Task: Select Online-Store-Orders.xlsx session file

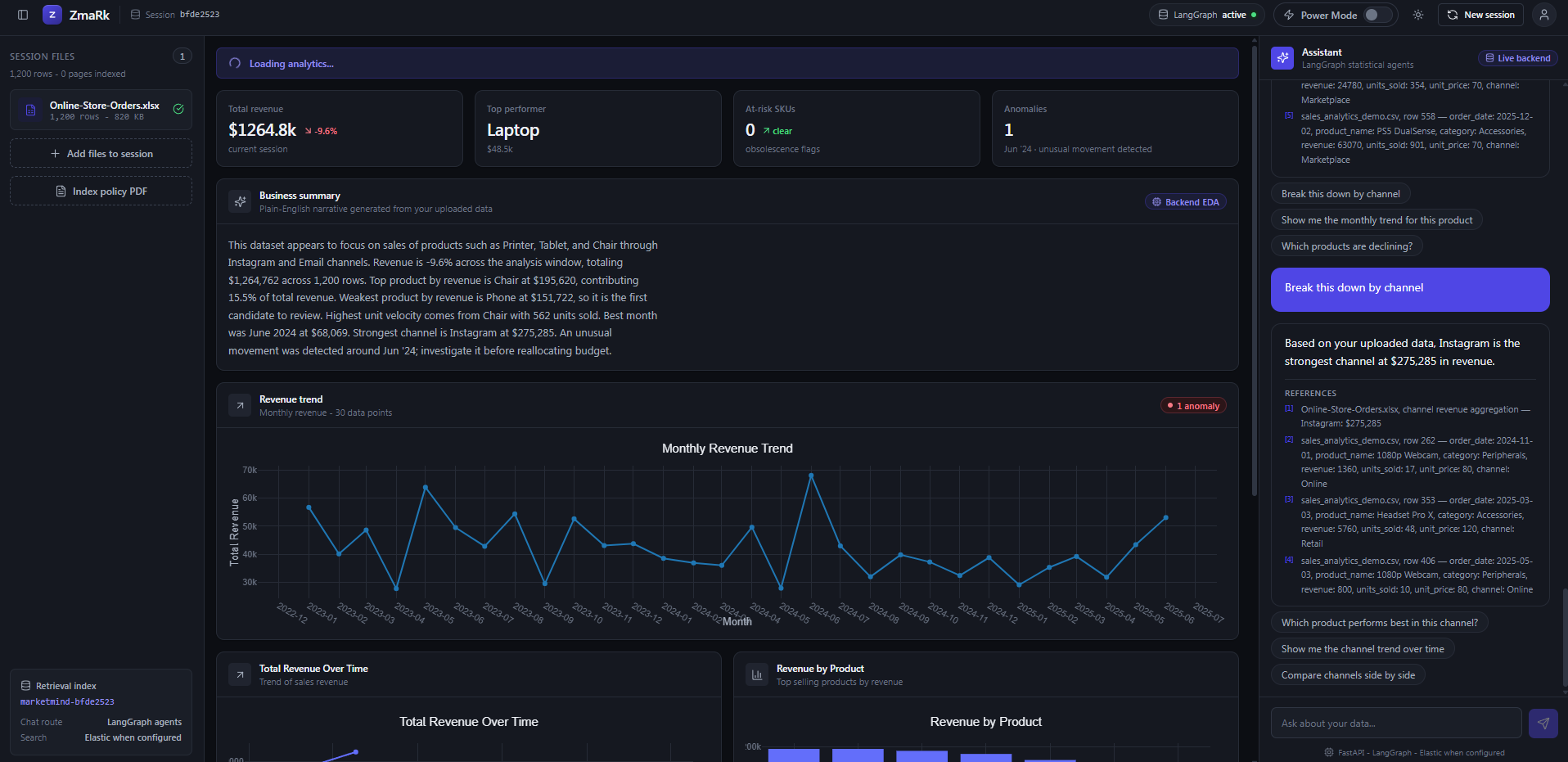Action: tap(101, 110)
